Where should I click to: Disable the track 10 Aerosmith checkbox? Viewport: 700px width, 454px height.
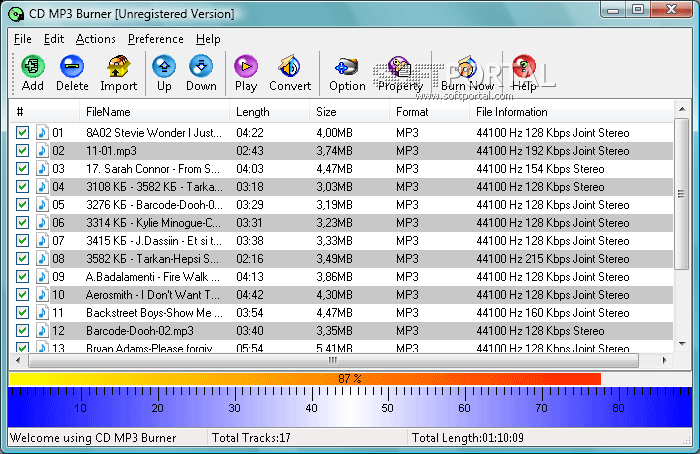[23, 295]
